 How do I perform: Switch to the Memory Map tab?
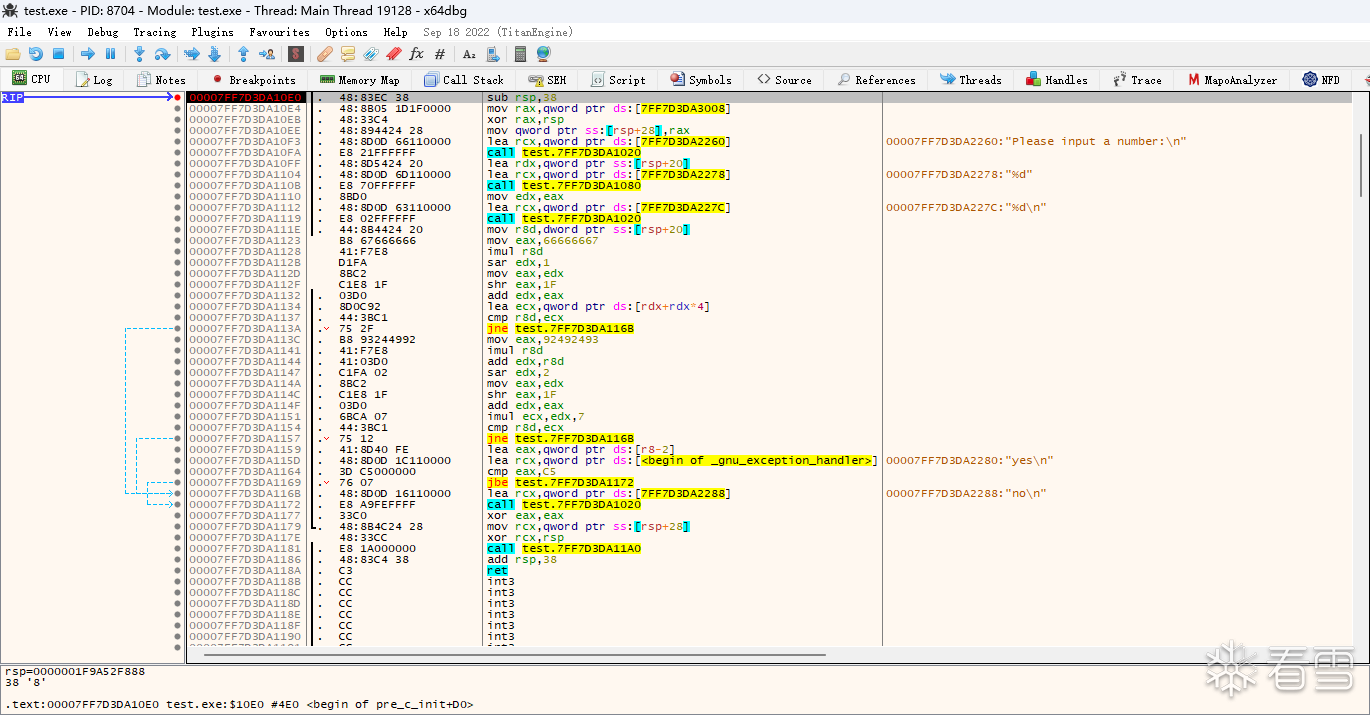(x=359, y=80)
